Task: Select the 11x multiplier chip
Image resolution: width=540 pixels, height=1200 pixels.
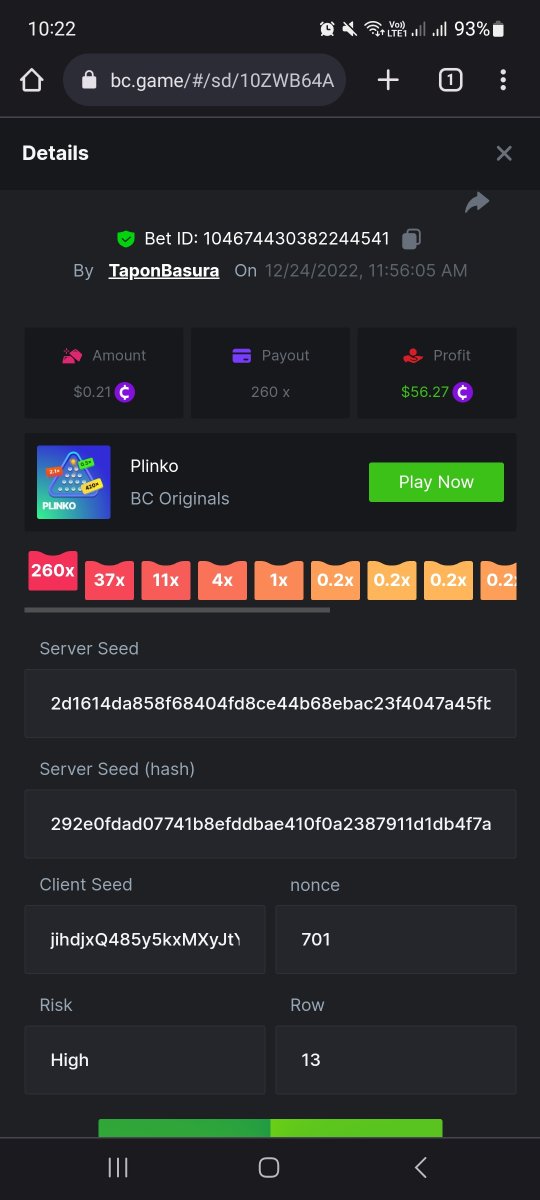Action: (166, 580)
